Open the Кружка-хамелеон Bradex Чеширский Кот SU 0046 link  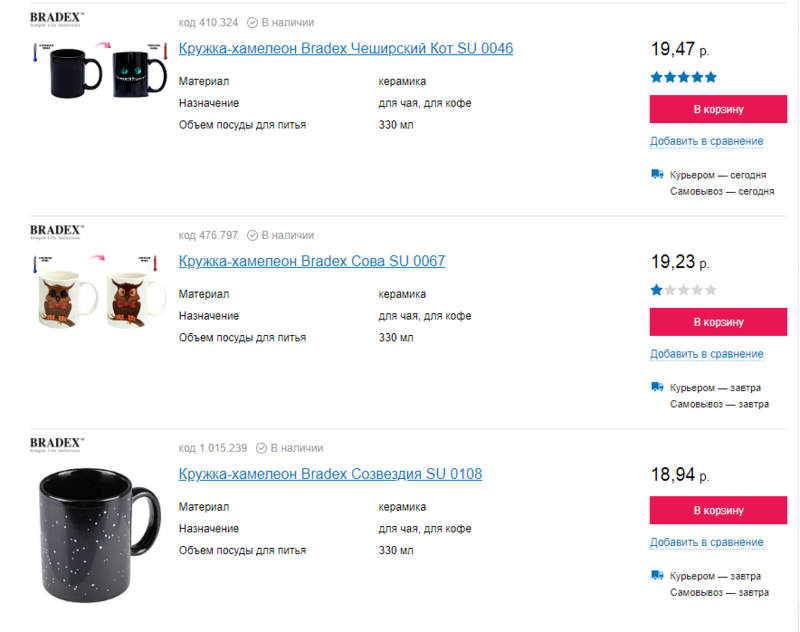[x=345, y=48]
